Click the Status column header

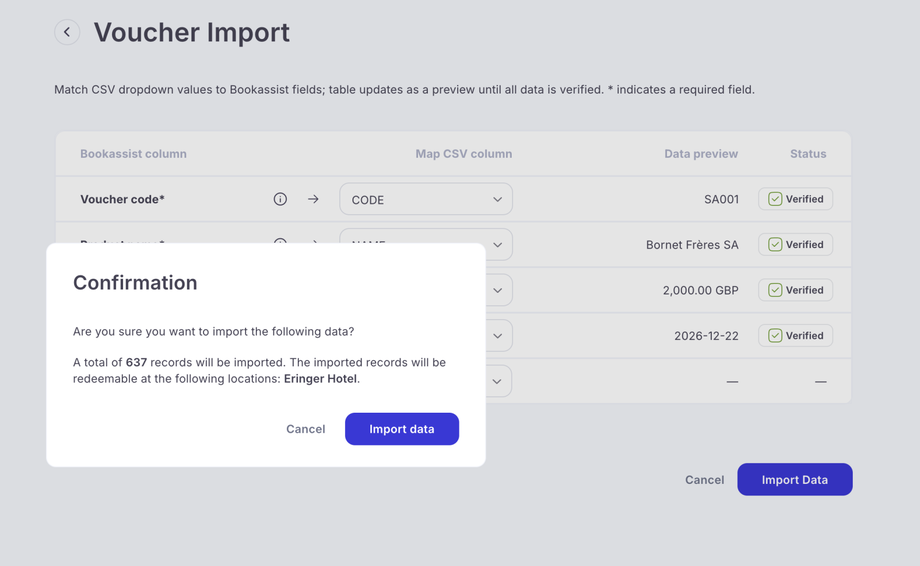pos(807,154)
